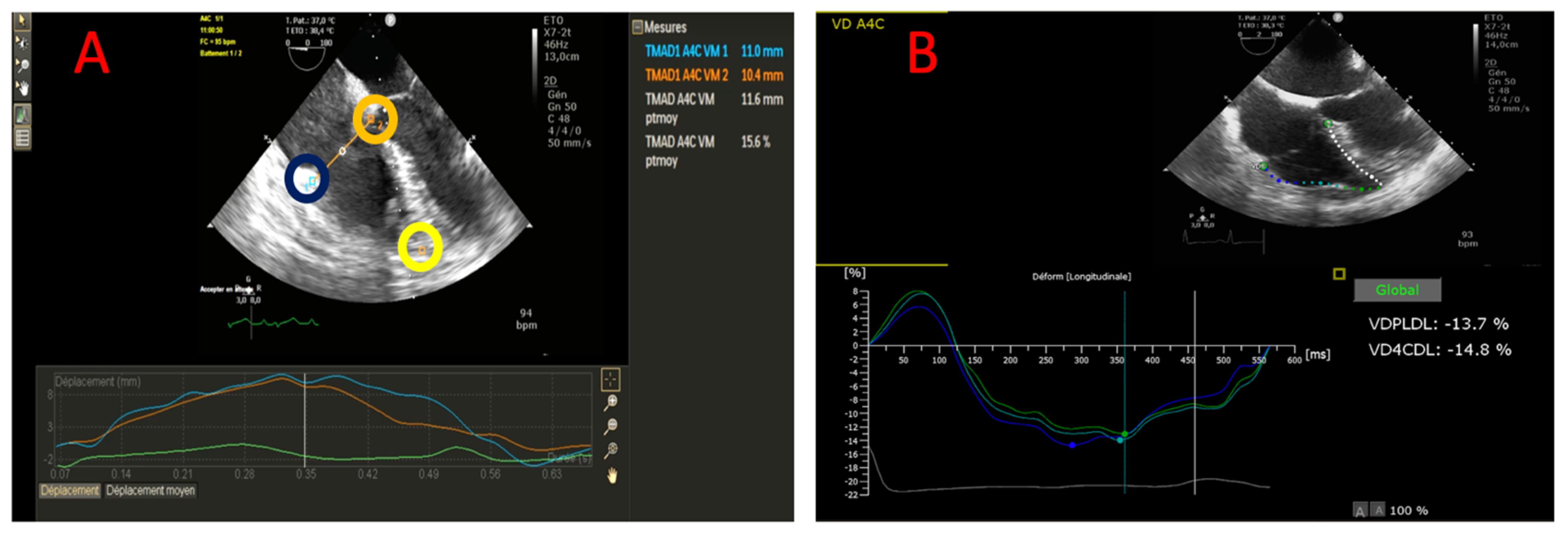Click the Battement 1 / 2 label
This screenshot has height=535, width=1568.
coord(221,53)
